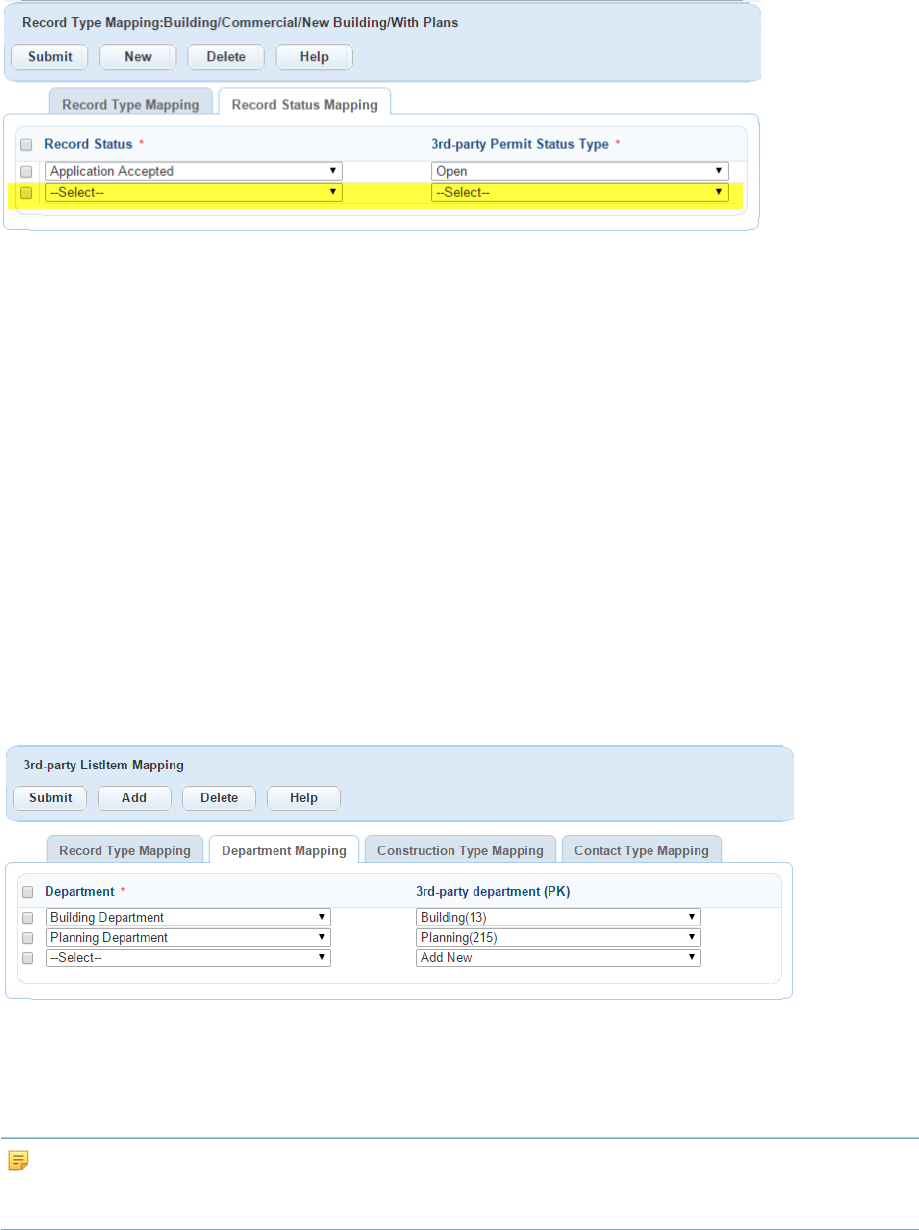
Task: Open the Planning Department dropdown
Action: [x=188, y=937]
